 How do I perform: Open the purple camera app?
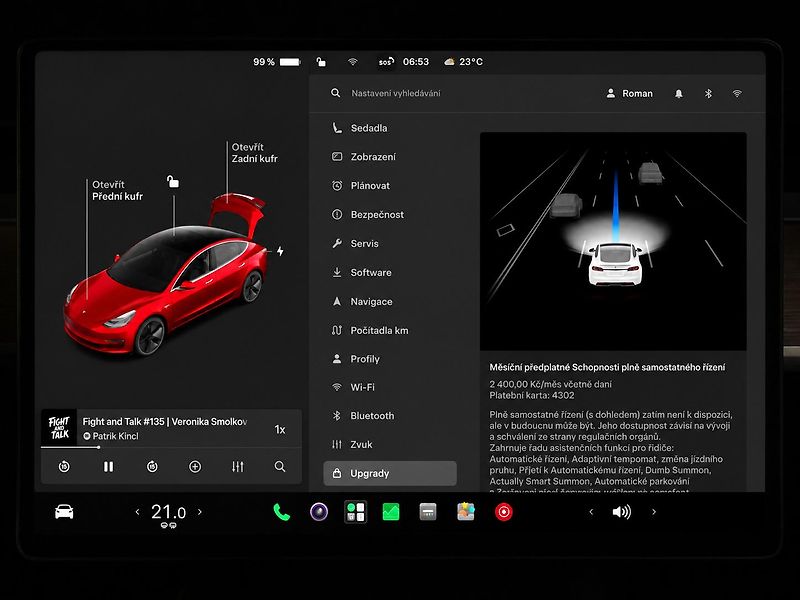(x=319, y=511)
